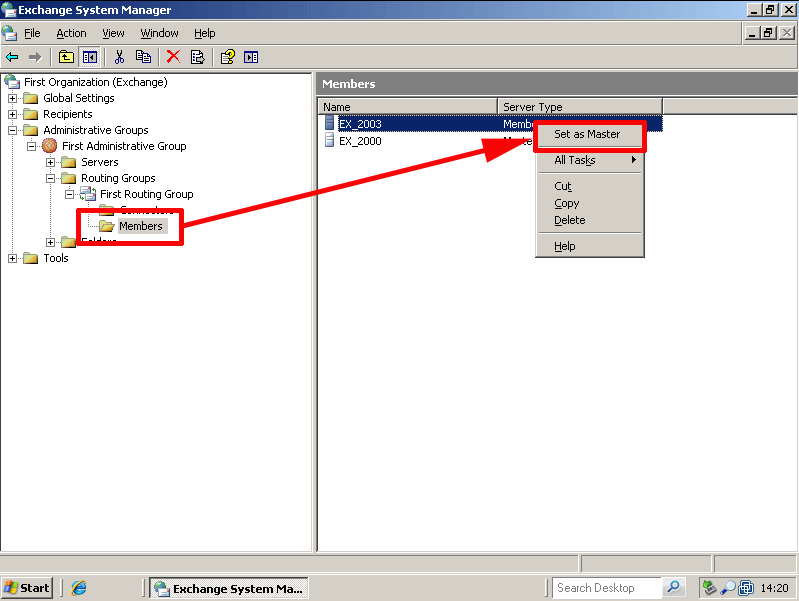Click the Help question mark toolbar icon

[x=227, y=57]
